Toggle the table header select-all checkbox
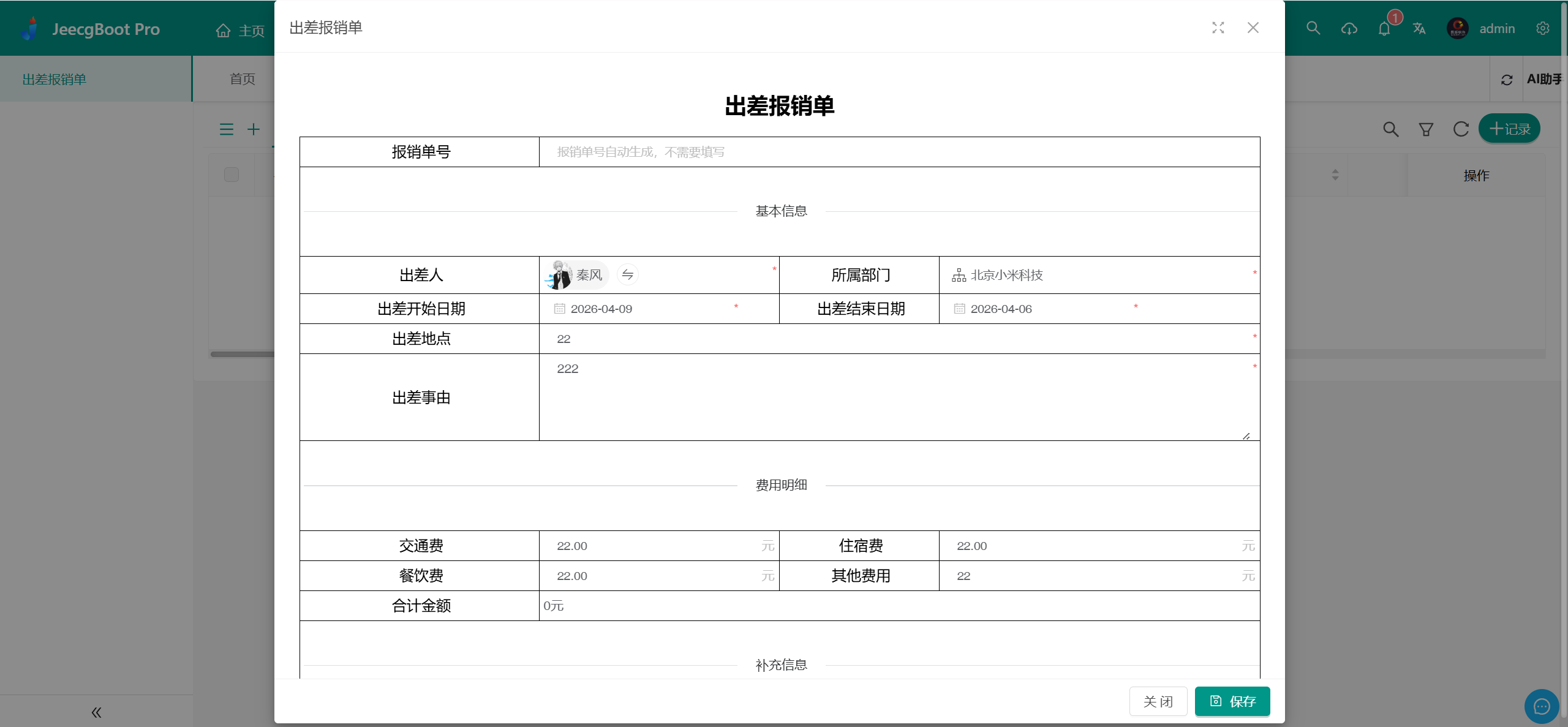 coord(232,175)
